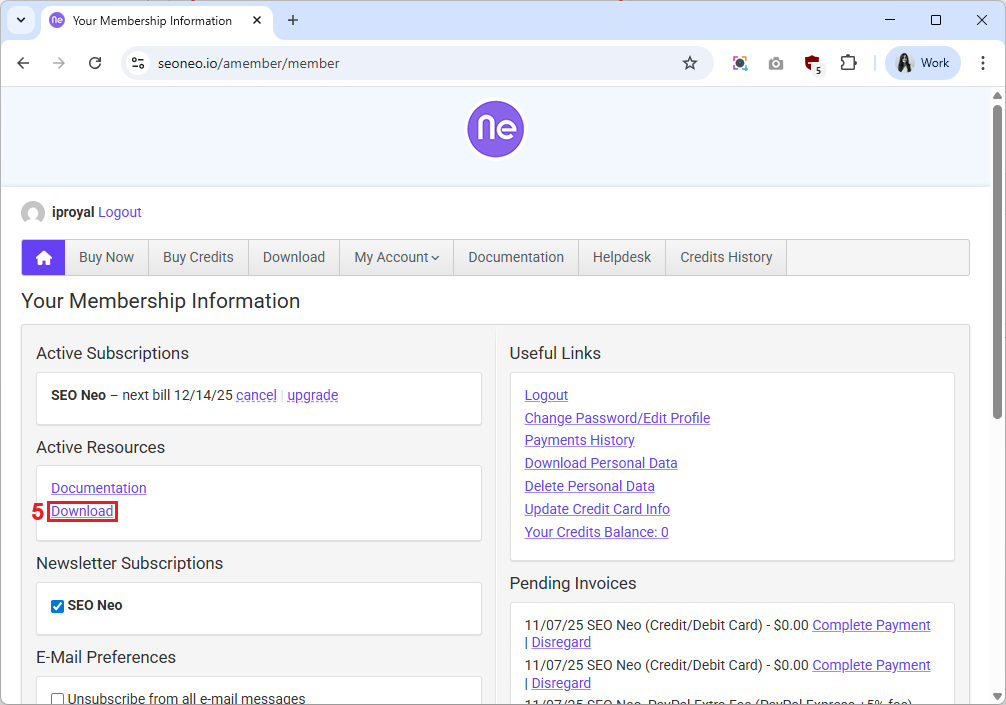Click Logout next to iproyal username
The image size is (1006, 705).
(119, 212)
